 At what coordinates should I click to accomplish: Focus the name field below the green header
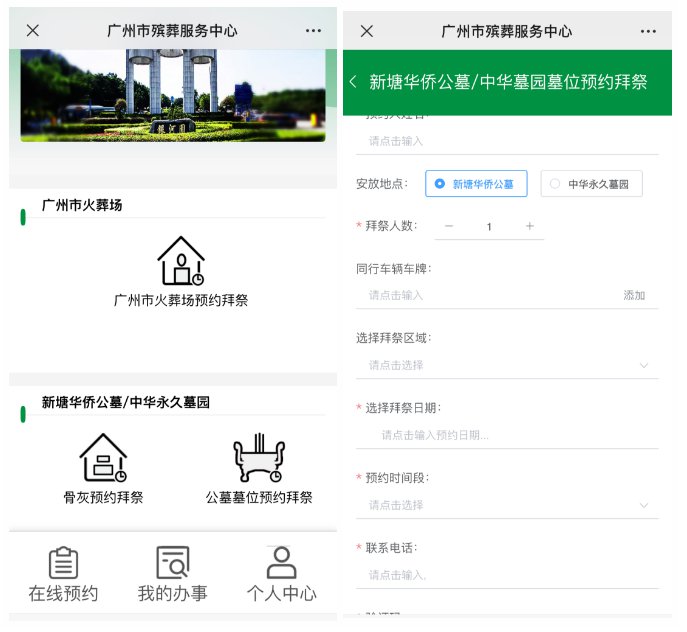click(x=507, y=141)
